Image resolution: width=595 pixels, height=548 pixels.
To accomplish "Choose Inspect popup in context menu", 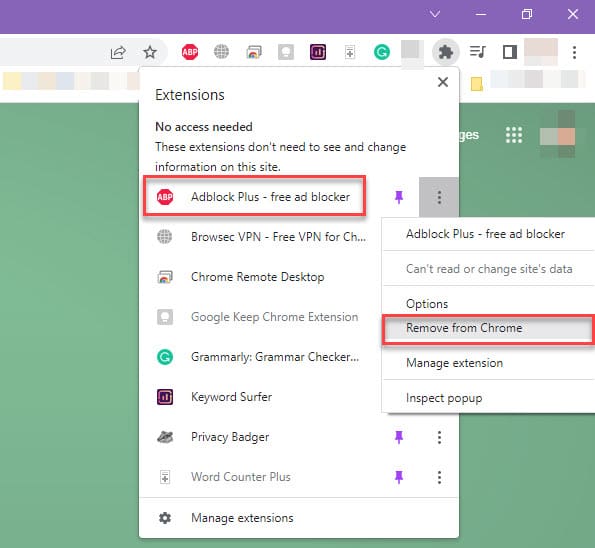I will tap(488, 398).
